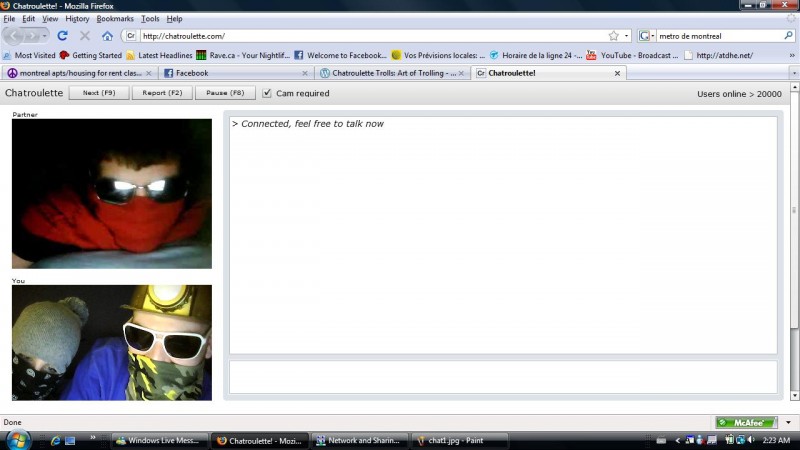Click the Report (F2) button
Viewport: 800px width, 450px height.
click(162, 93)
